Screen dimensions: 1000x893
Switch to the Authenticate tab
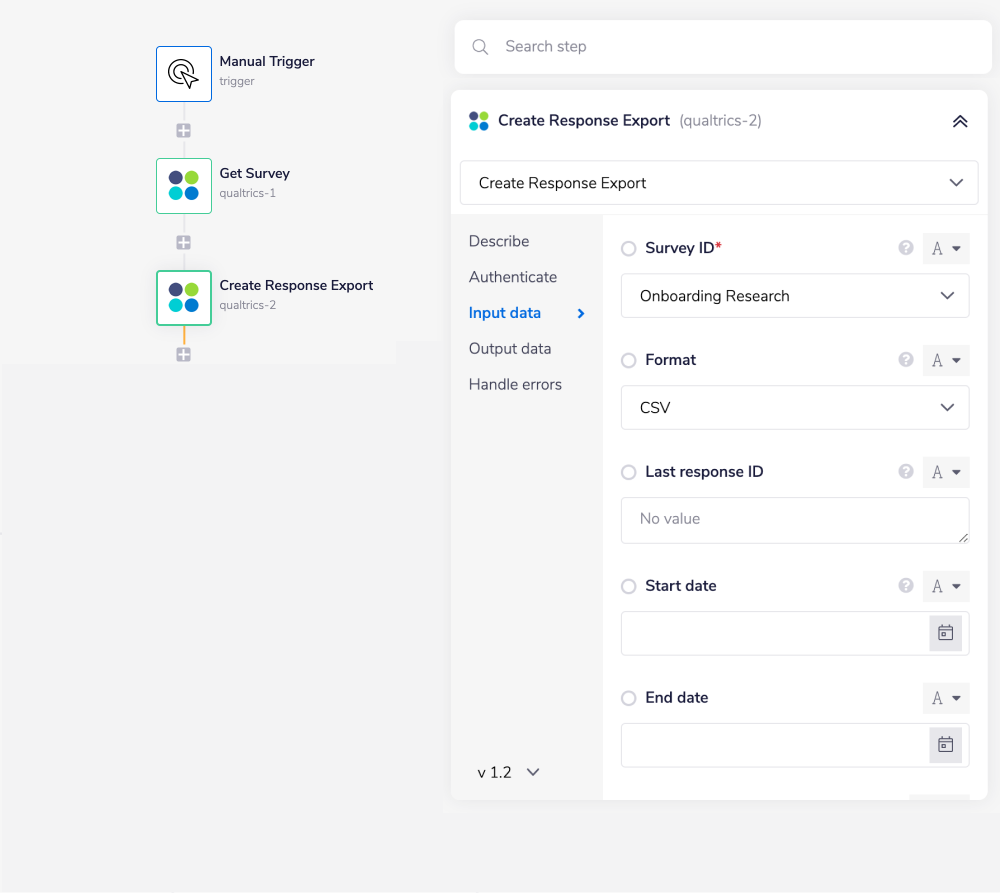coord(512,277)
